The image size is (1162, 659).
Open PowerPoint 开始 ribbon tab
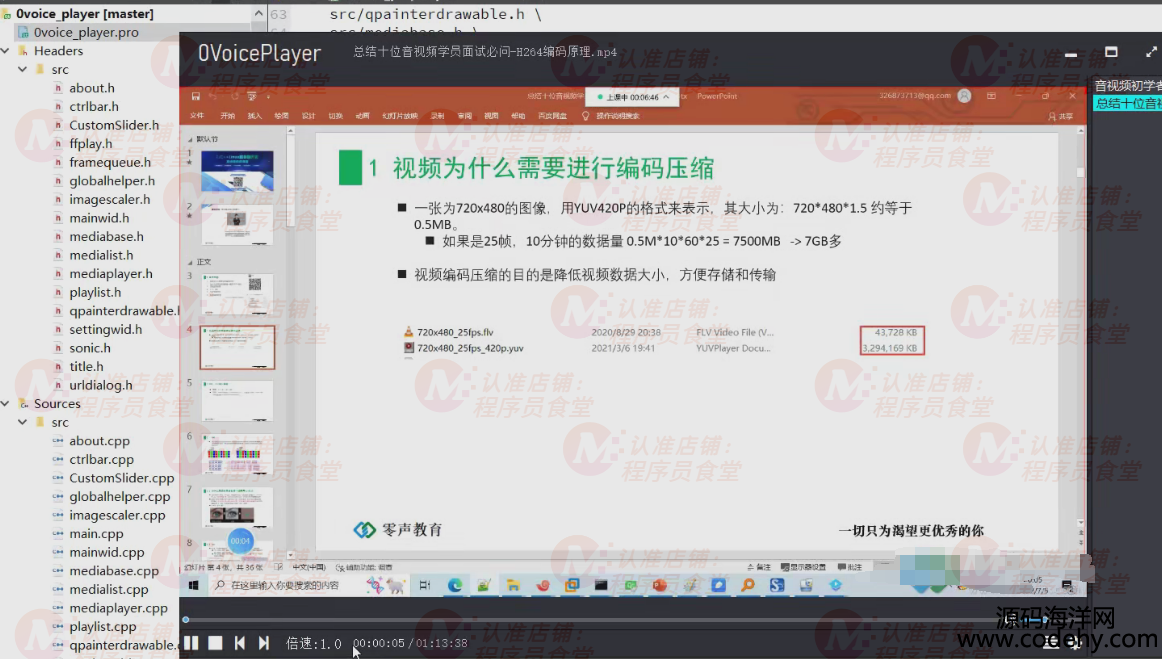click(228, 116)
